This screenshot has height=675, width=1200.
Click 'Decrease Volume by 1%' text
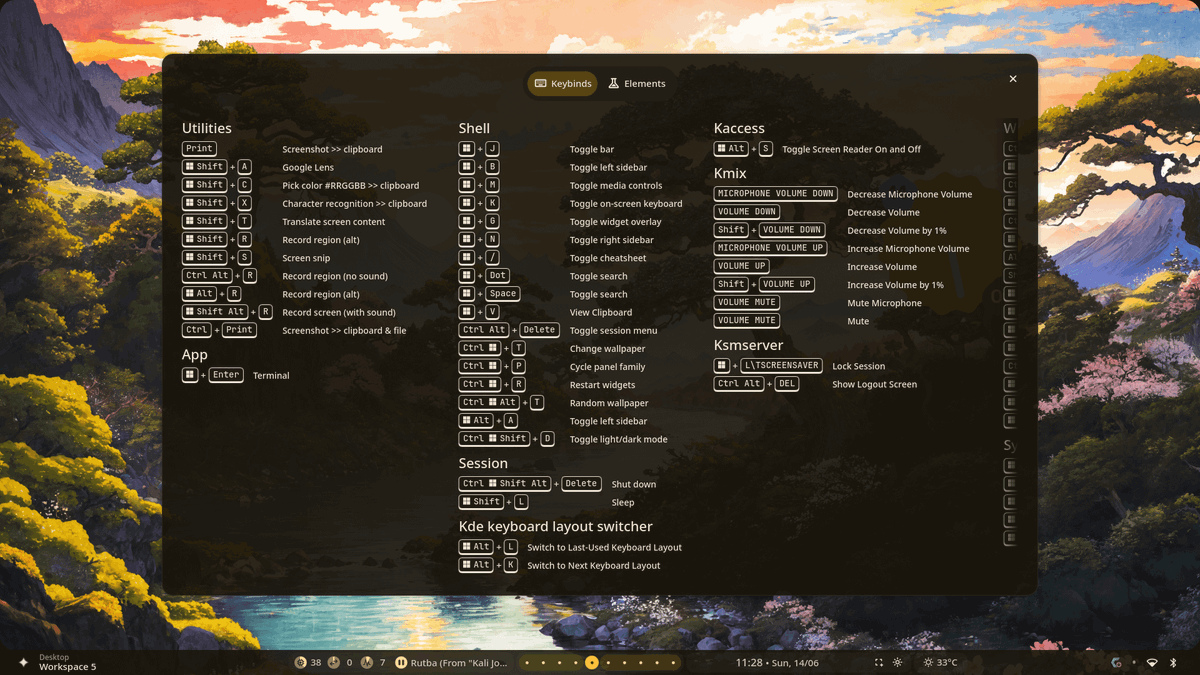tap(897, 231)
